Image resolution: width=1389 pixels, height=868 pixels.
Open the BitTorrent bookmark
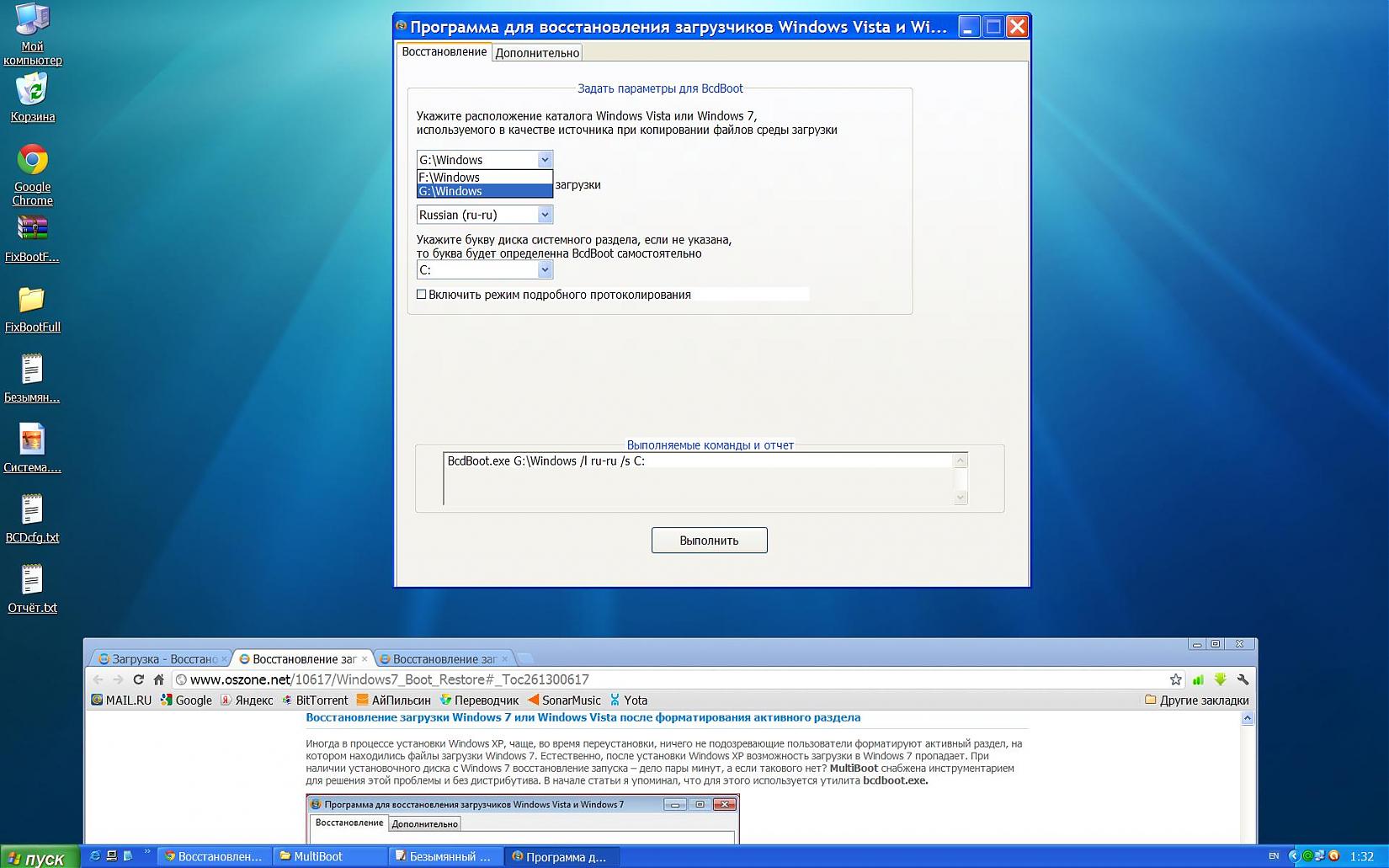315,700
